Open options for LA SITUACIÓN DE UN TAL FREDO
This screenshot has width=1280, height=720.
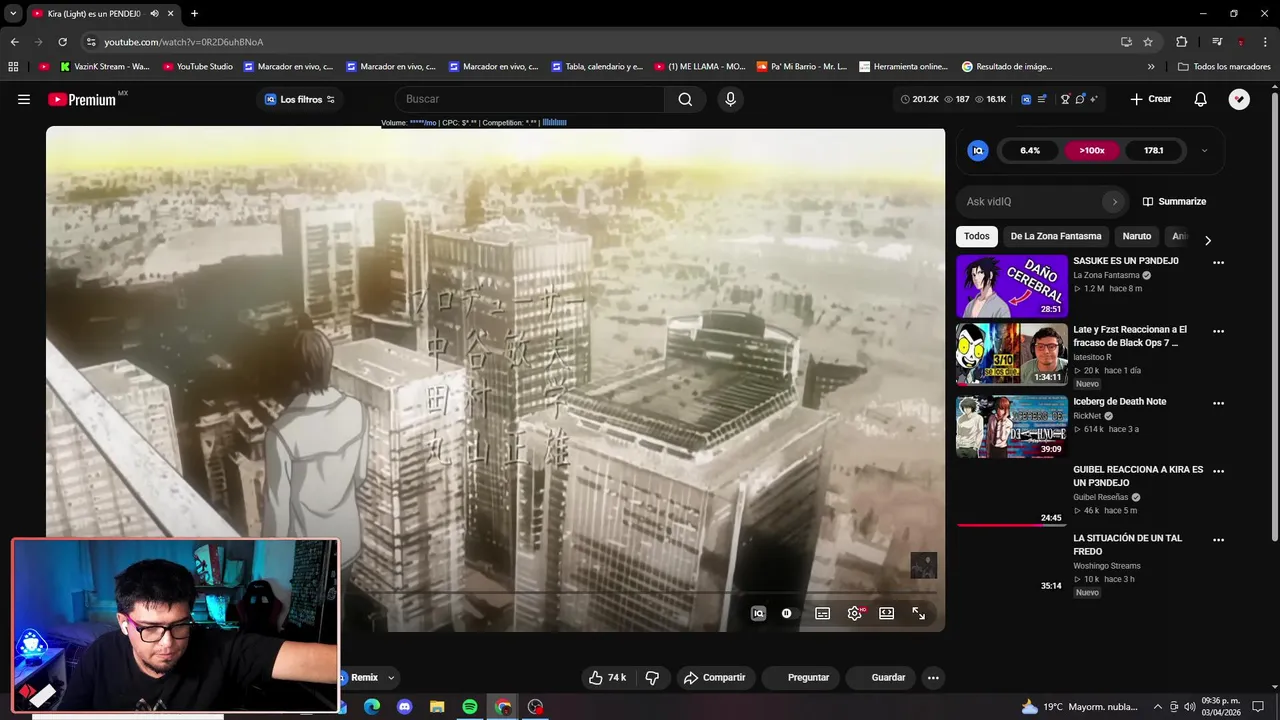click(x=1218, y=540)
